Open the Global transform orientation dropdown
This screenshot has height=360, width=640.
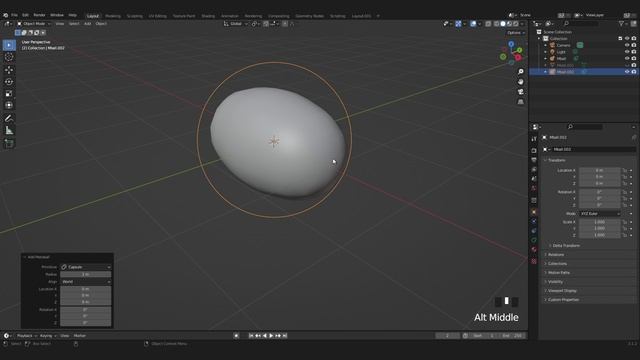[236, 24]
